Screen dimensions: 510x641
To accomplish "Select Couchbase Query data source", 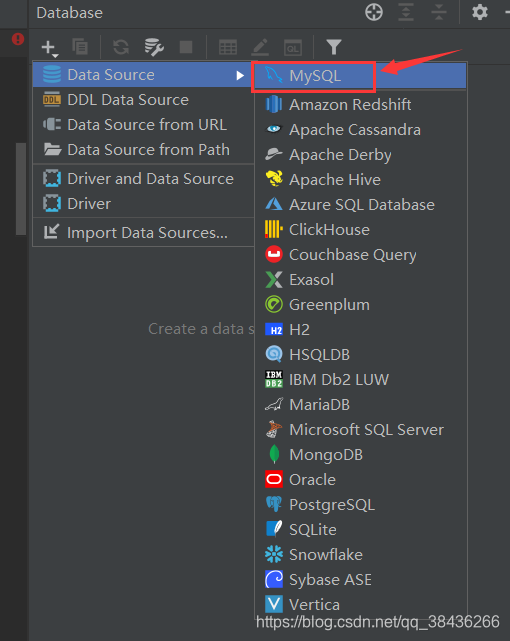I will point(360,254).
